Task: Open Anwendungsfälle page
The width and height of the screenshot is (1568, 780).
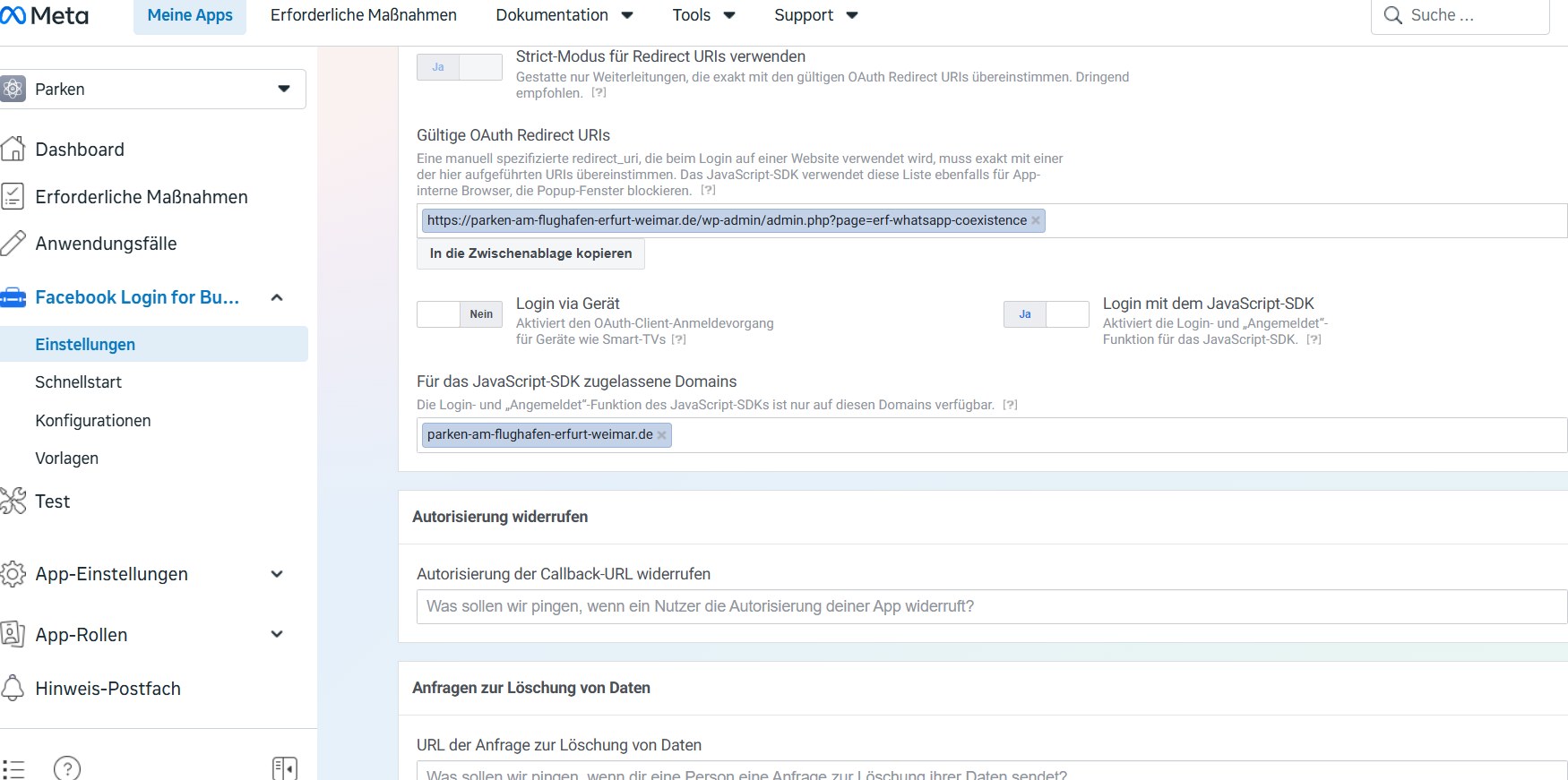Action: 106,244
